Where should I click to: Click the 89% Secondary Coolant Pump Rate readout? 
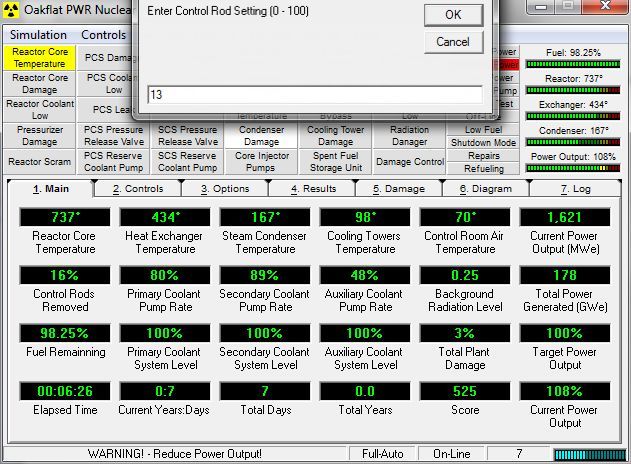pyautogui.click(x=265, y=275)
